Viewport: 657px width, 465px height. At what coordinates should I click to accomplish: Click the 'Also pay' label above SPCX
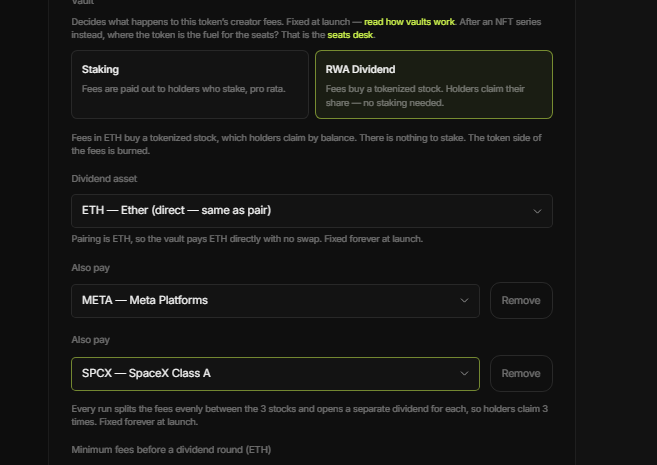pos(91,340)
